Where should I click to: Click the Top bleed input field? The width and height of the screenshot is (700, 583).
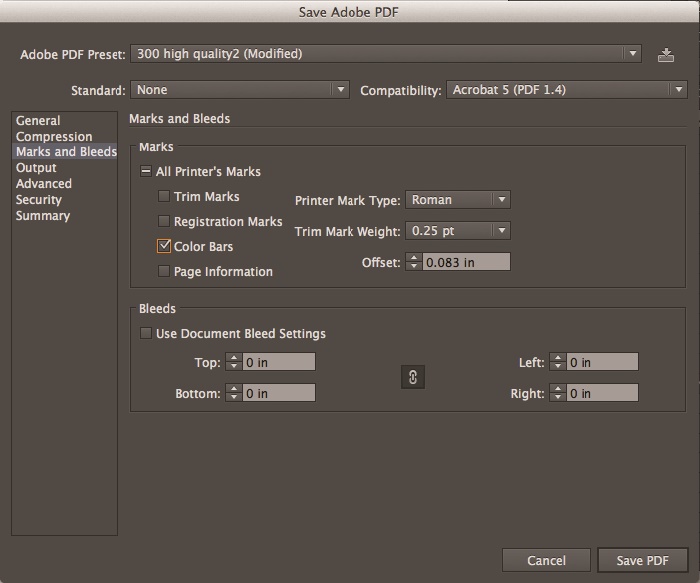tap(279, 362)
